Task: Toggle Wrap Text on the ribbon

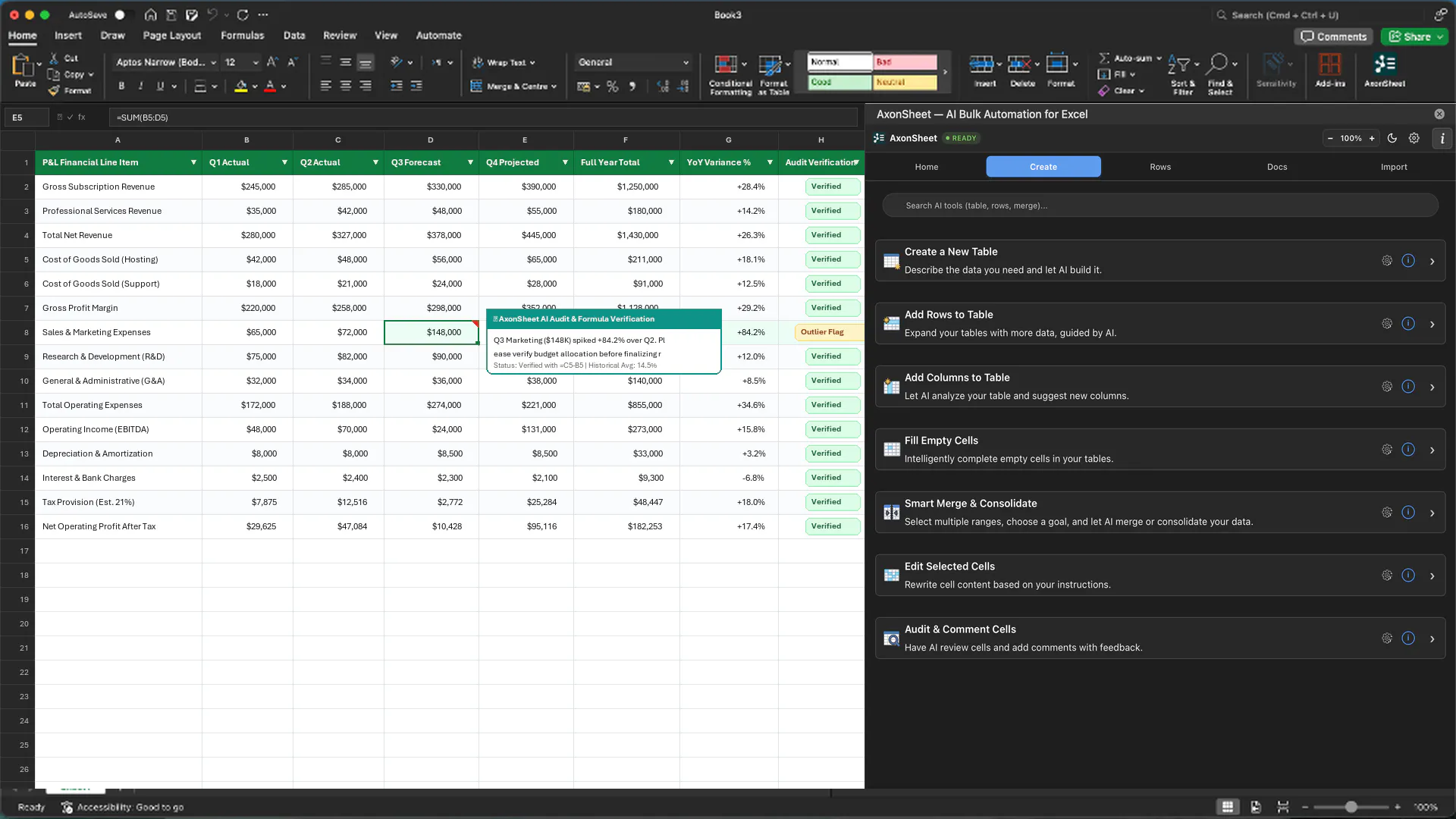Action: (504, 63)
